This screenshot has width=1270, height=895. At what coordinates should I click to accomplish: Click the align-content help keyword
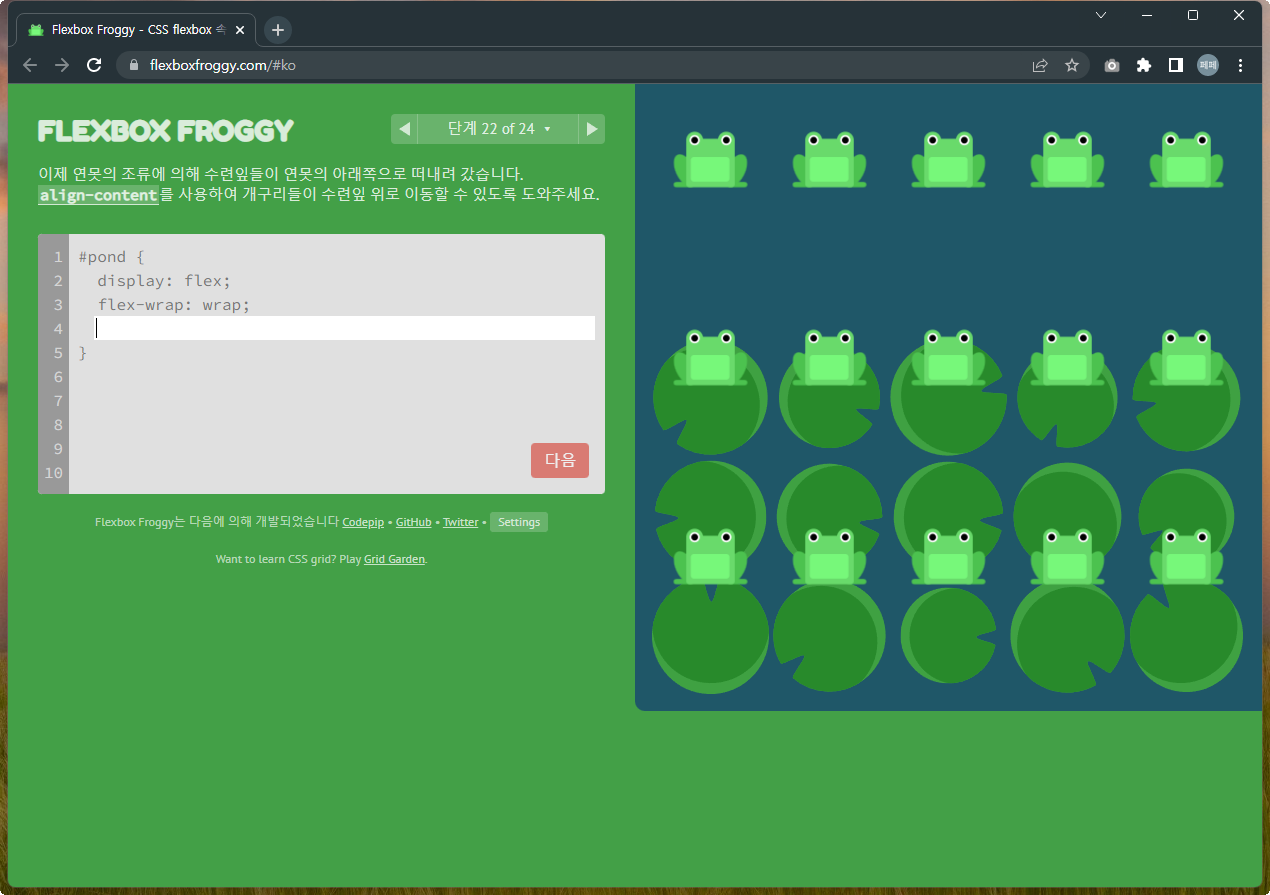coord(99,195)
